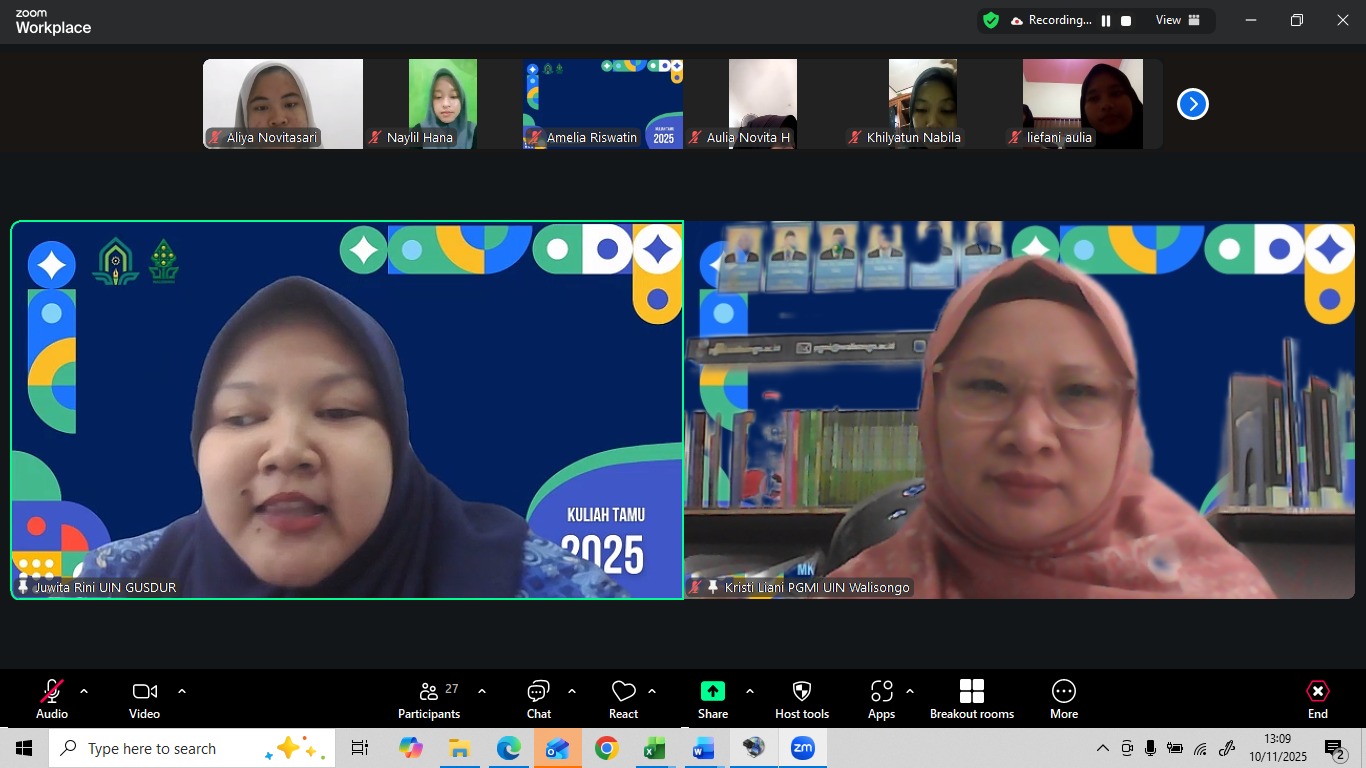1366x768 pixels.
Task: Open Host tools shield icon
Action: tap(801, 698)
